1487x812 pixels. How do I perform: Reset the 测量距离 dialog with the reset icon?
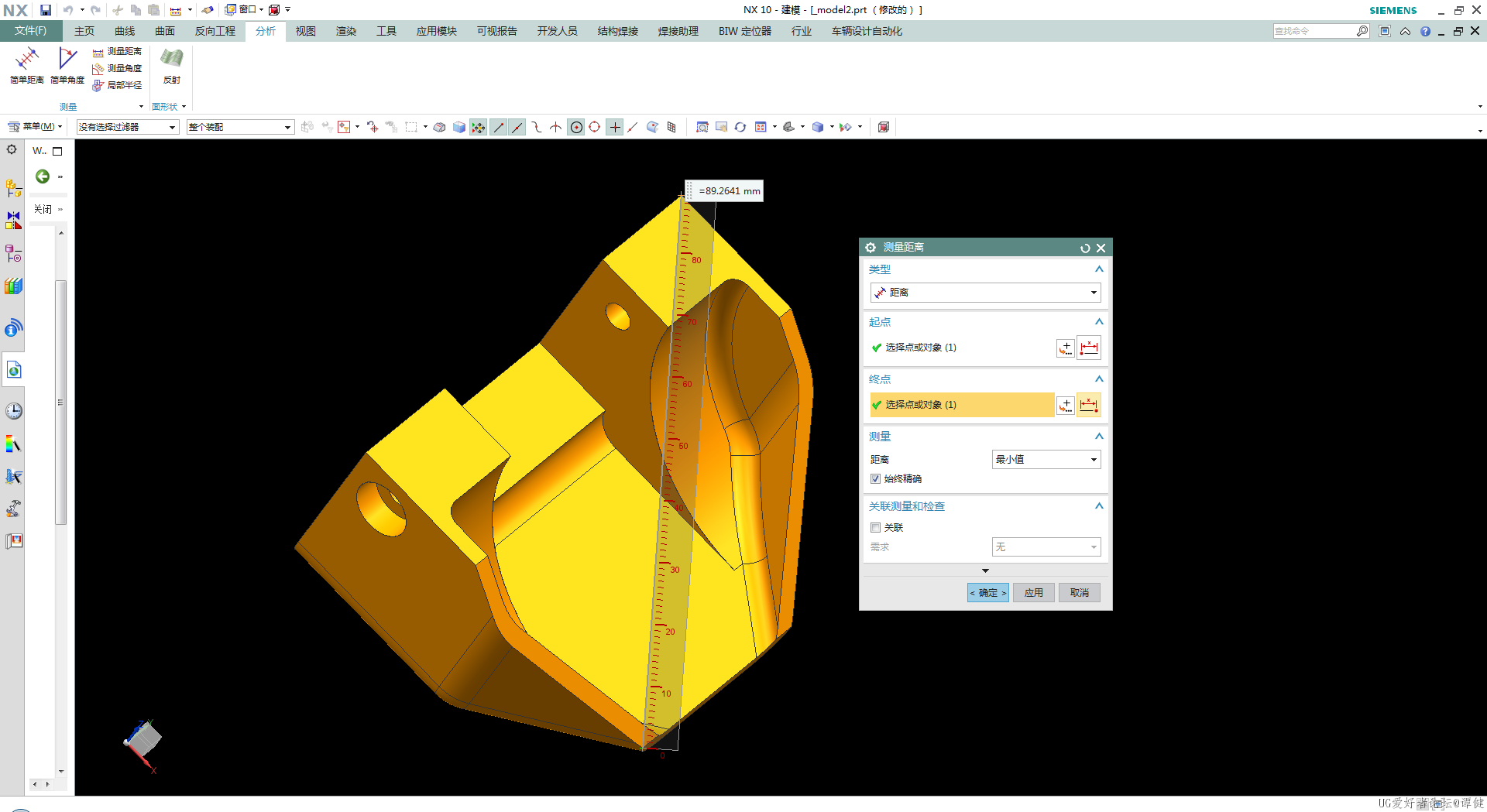click(1085, 248)
